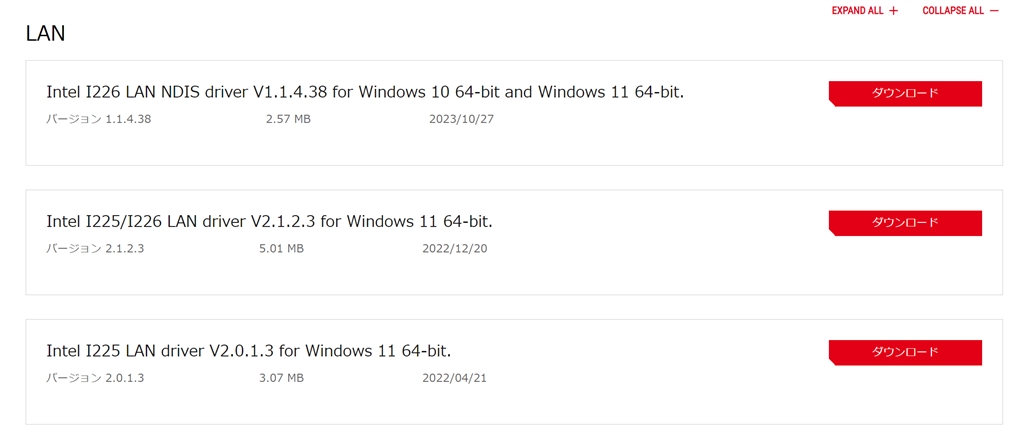
Task: Click the minus icon beside COLLAPSE ALL
Action: click(x=993, y=11)
